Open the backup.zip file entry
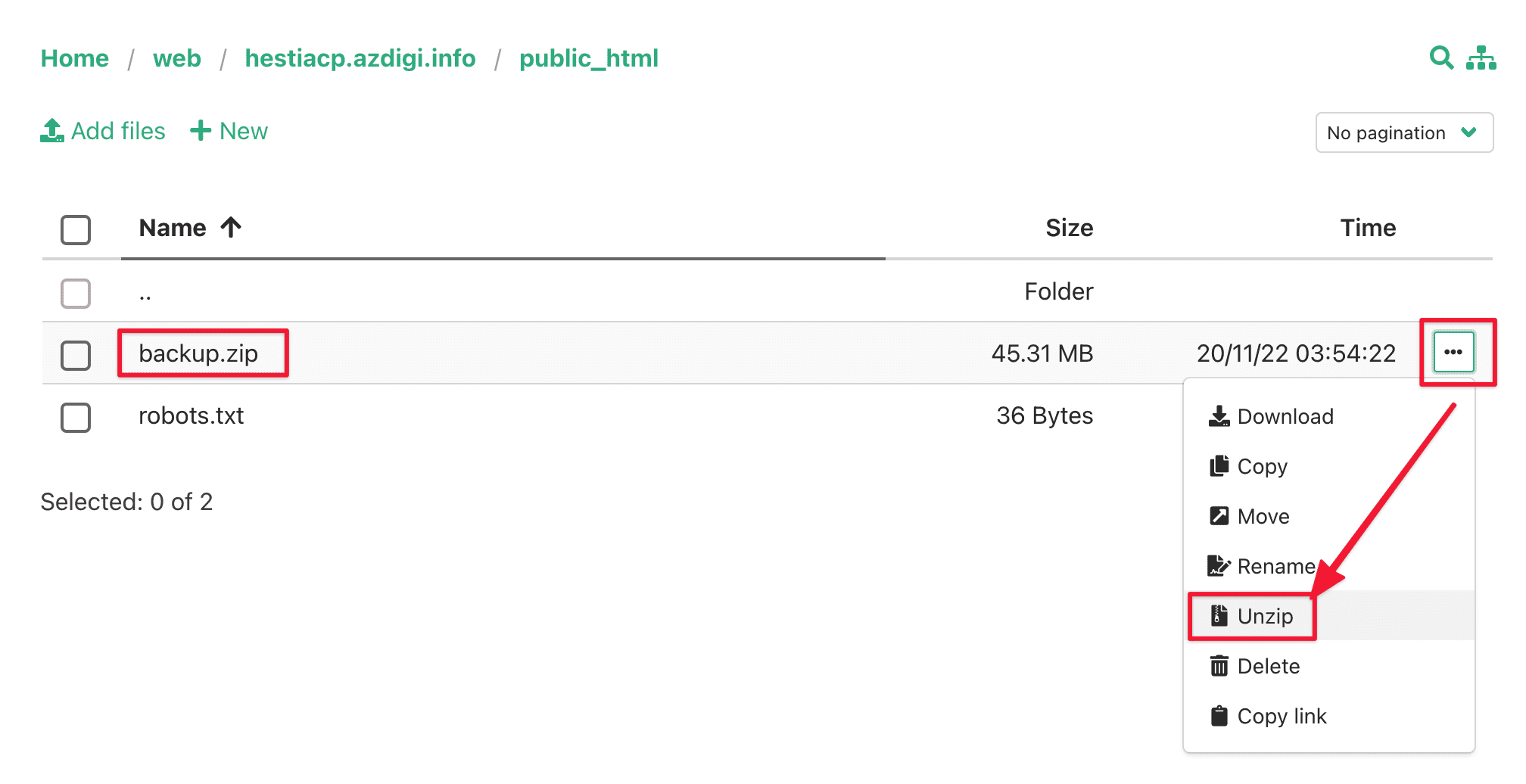 click(x=198, y=353)
